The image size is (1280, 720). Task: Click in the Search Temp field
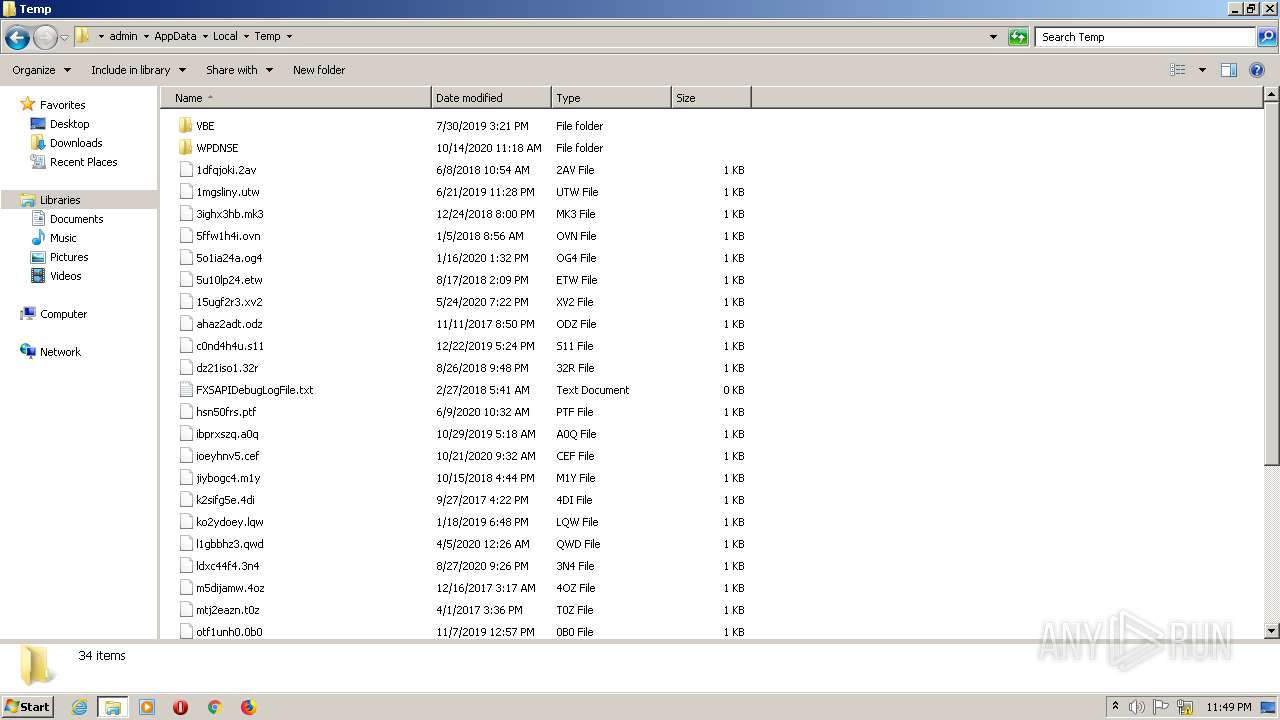(1145, 37)
